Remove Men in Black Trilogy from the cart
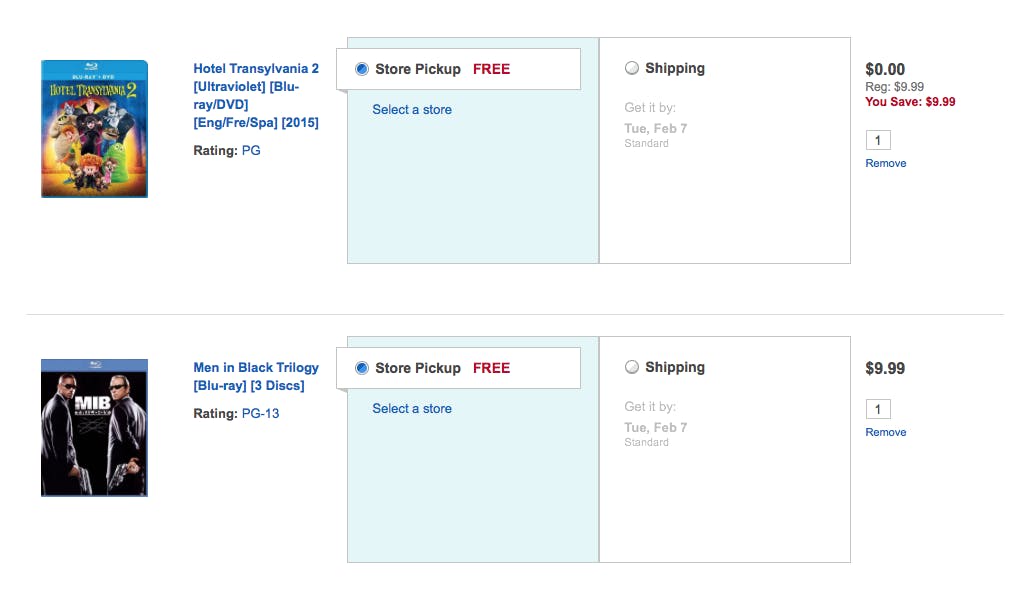1024x602 pixels. coord(886,432)
